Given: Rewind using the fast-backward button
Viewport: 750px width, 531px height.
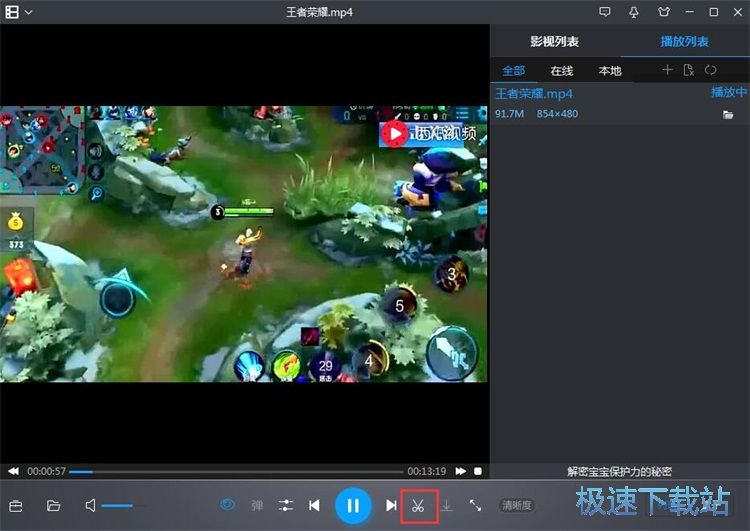Looking at the screenshot, I should coord(13,471).
